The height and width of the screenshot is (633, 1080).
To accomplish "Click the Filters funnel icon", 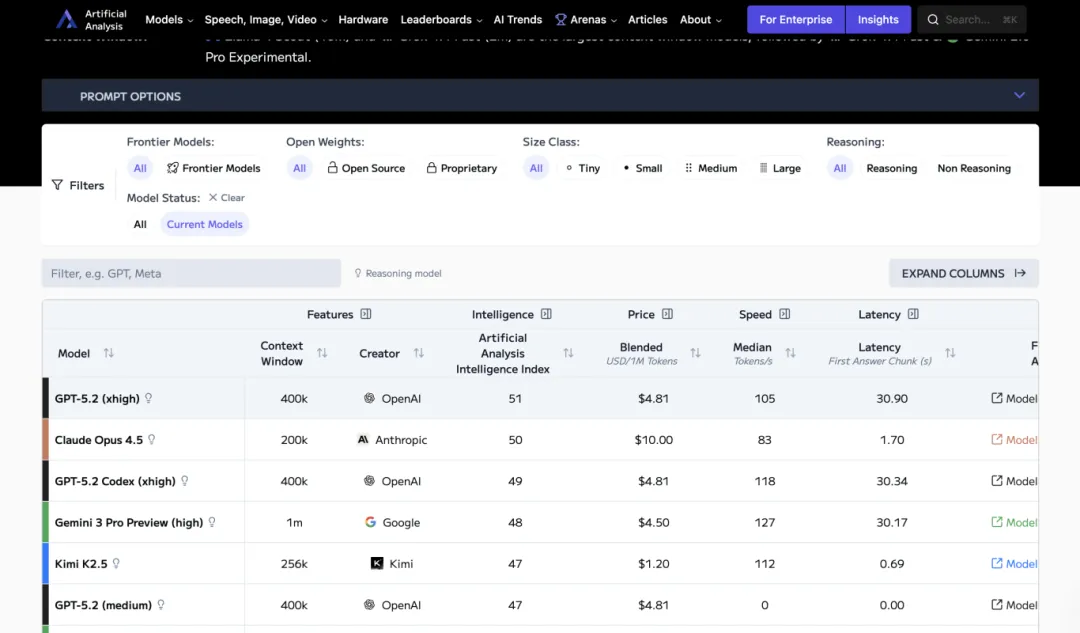I will pyautogui.click(x=57, y=185).
